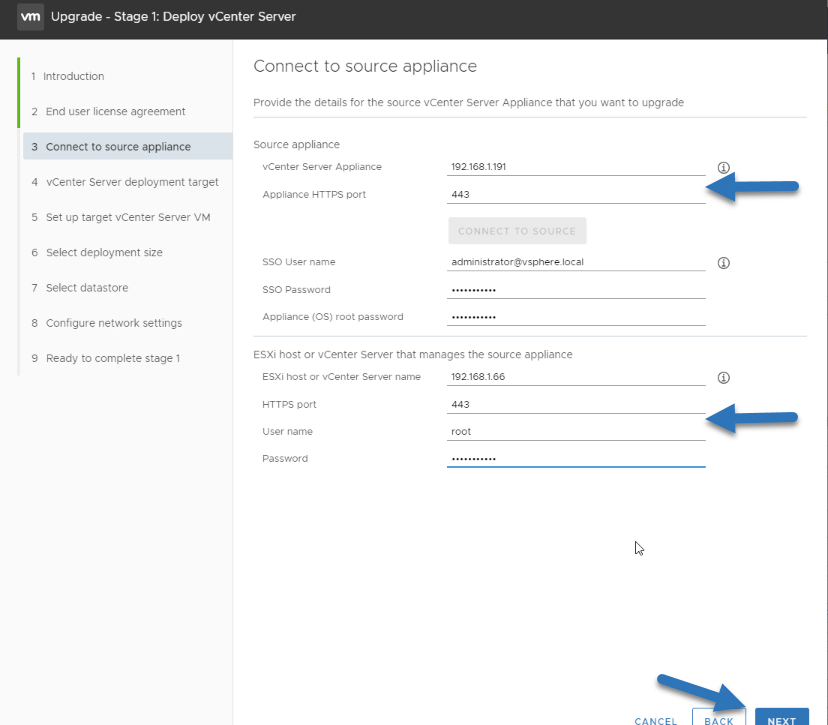
Task: Click the Appliance (OS) root password field
Action: click(576, 317)
